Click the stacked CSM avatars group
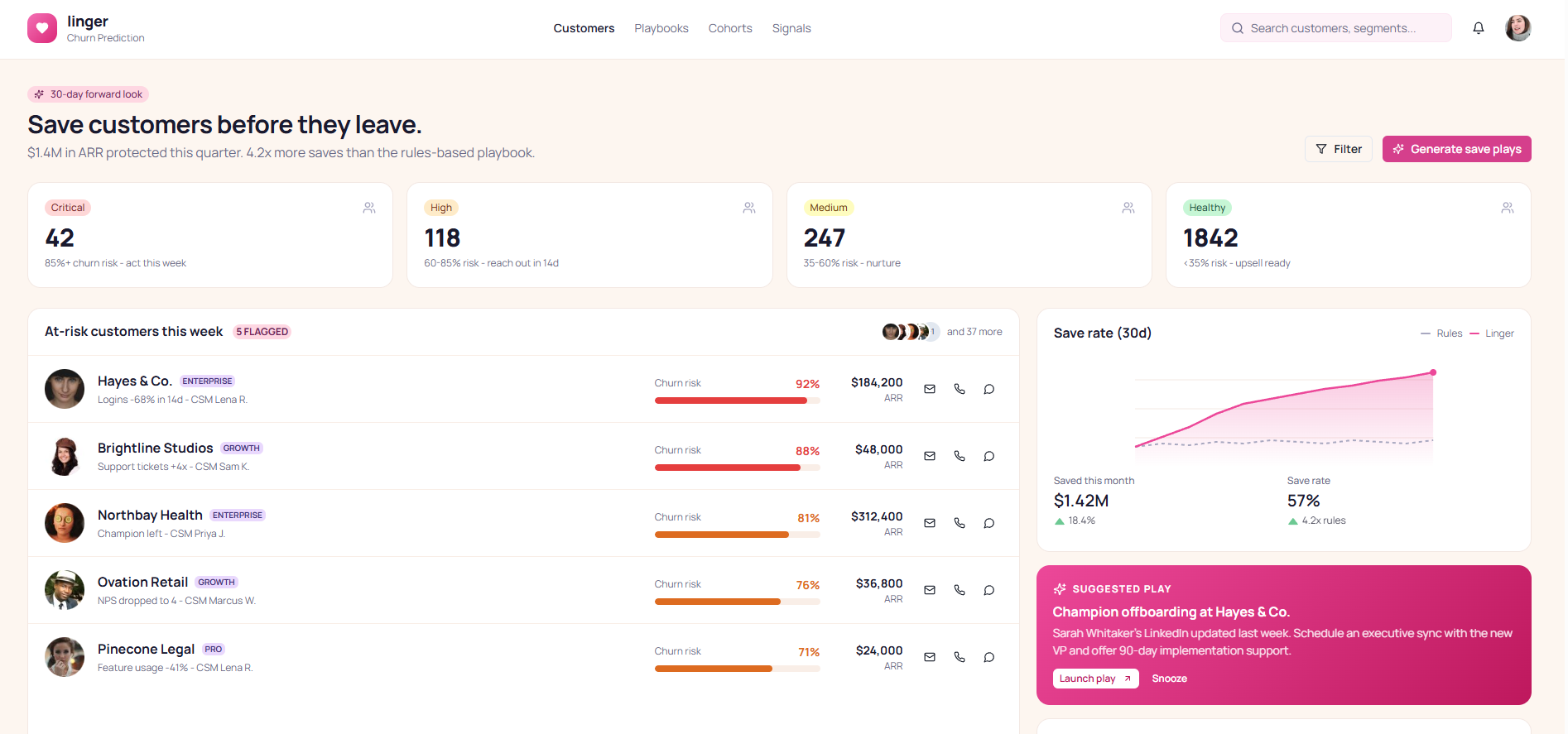 [911, 332]
